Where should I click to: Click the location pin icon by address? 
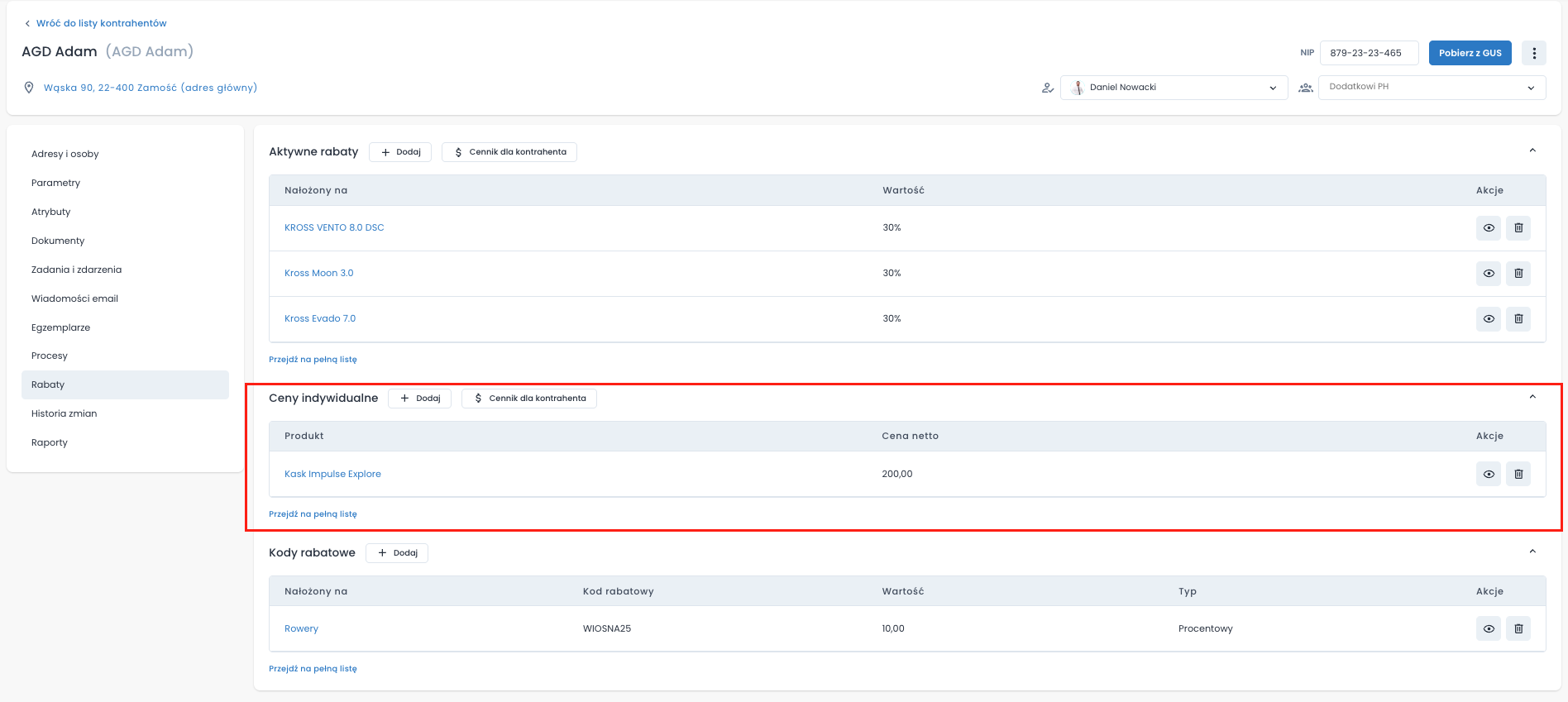click(x=29, y=88)
